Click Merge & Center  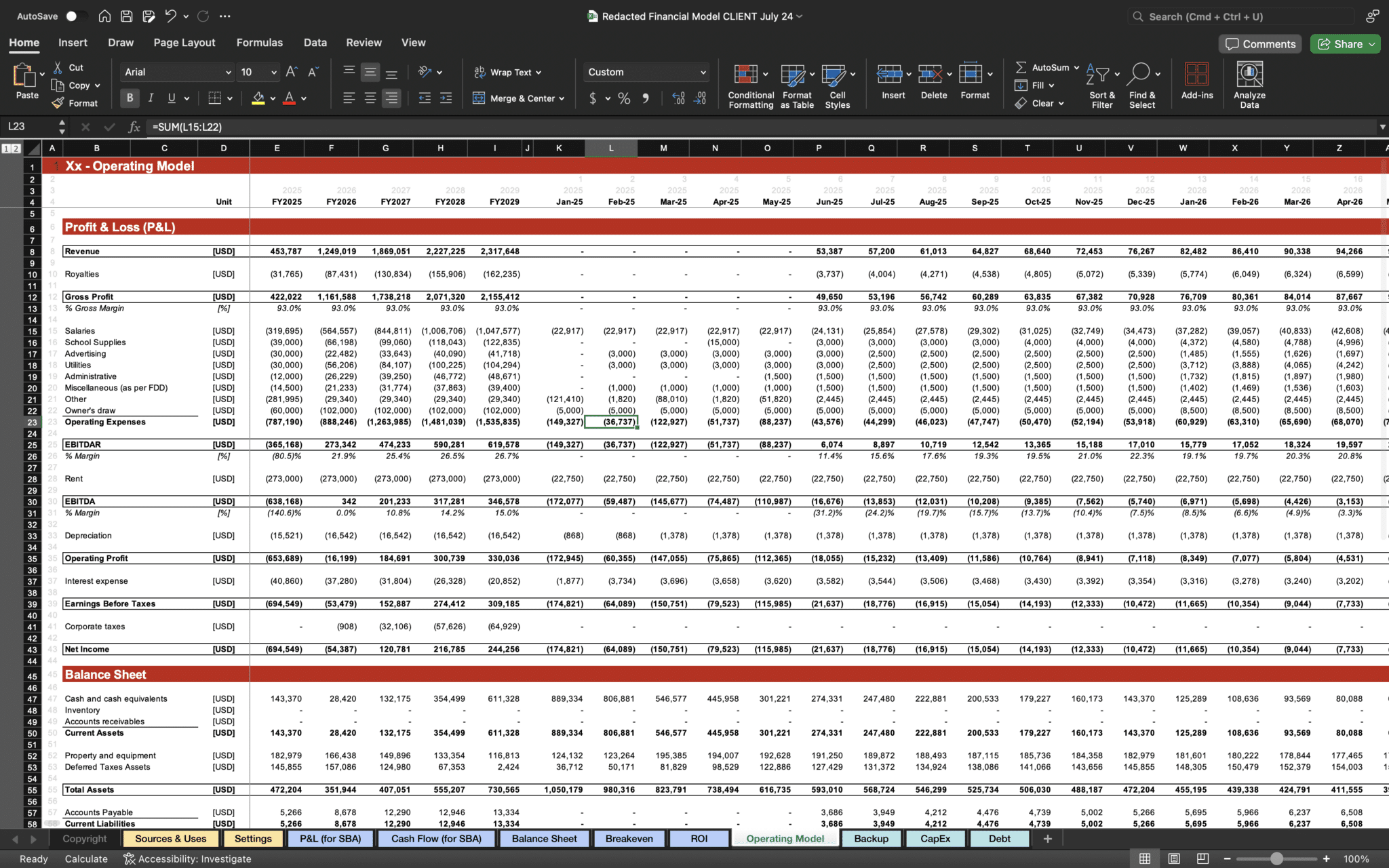point(518,98)
